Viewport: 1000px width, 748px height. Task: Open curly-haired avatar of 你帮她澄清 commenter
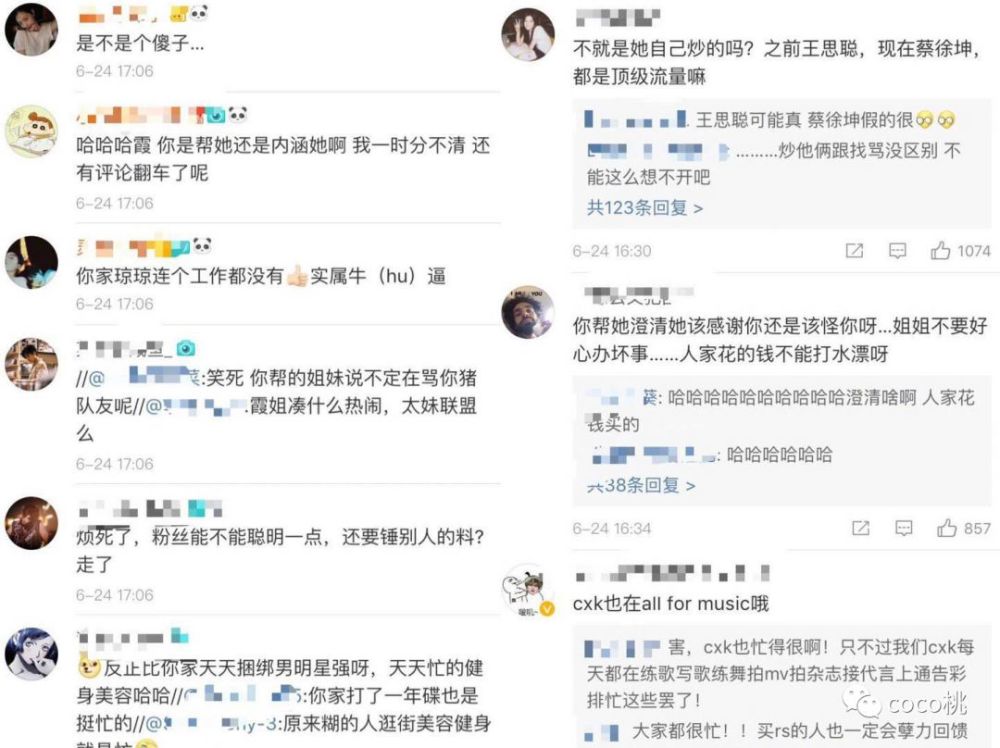point(528,312)
